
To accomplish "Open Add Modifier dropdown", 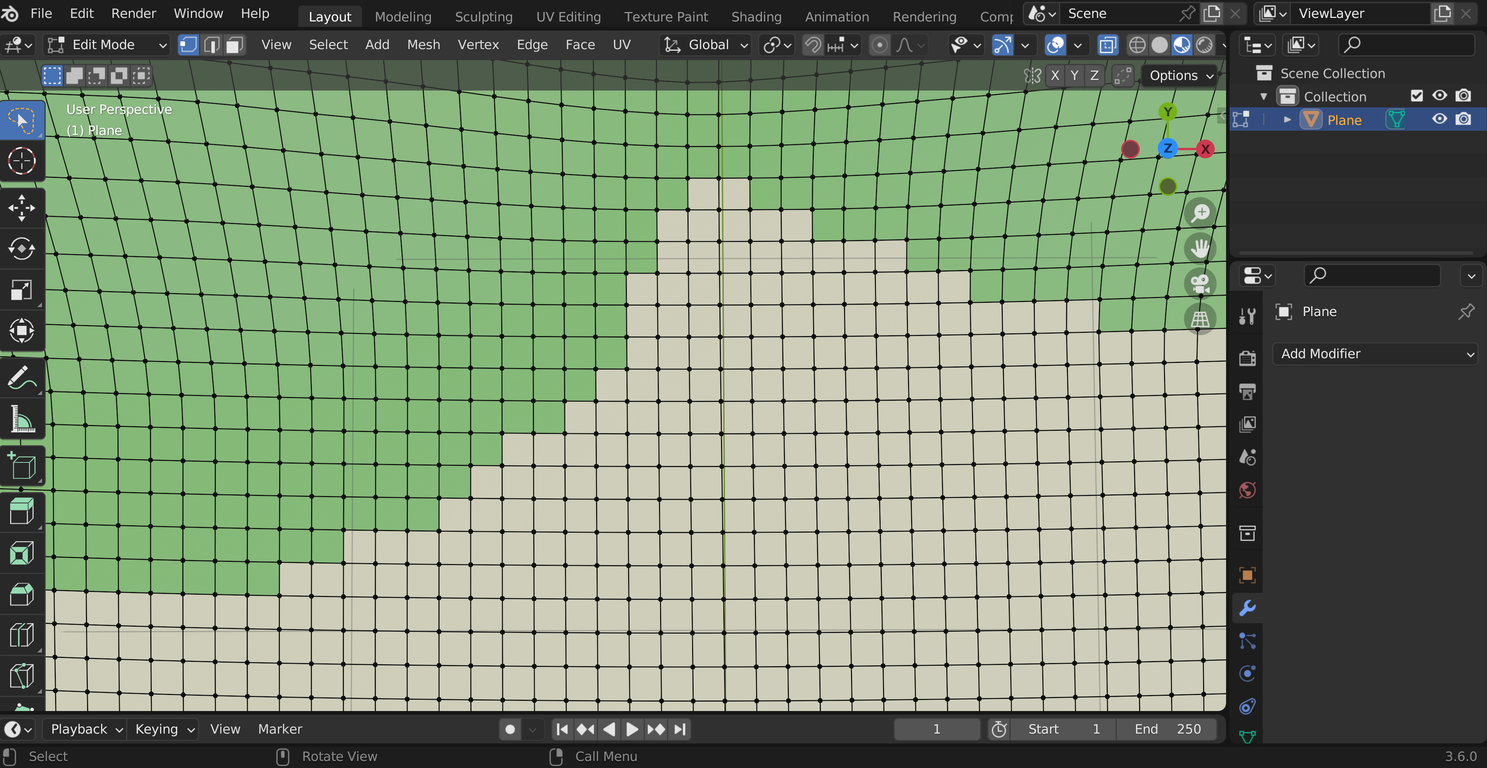I will [1375, 354].
